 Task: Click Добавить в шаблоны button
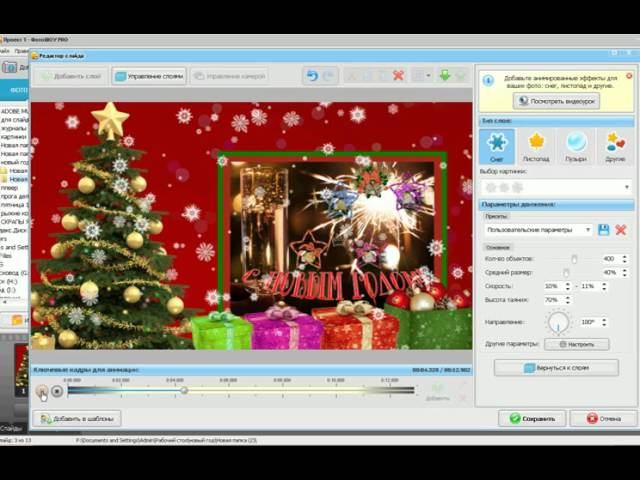pos(77,419)
